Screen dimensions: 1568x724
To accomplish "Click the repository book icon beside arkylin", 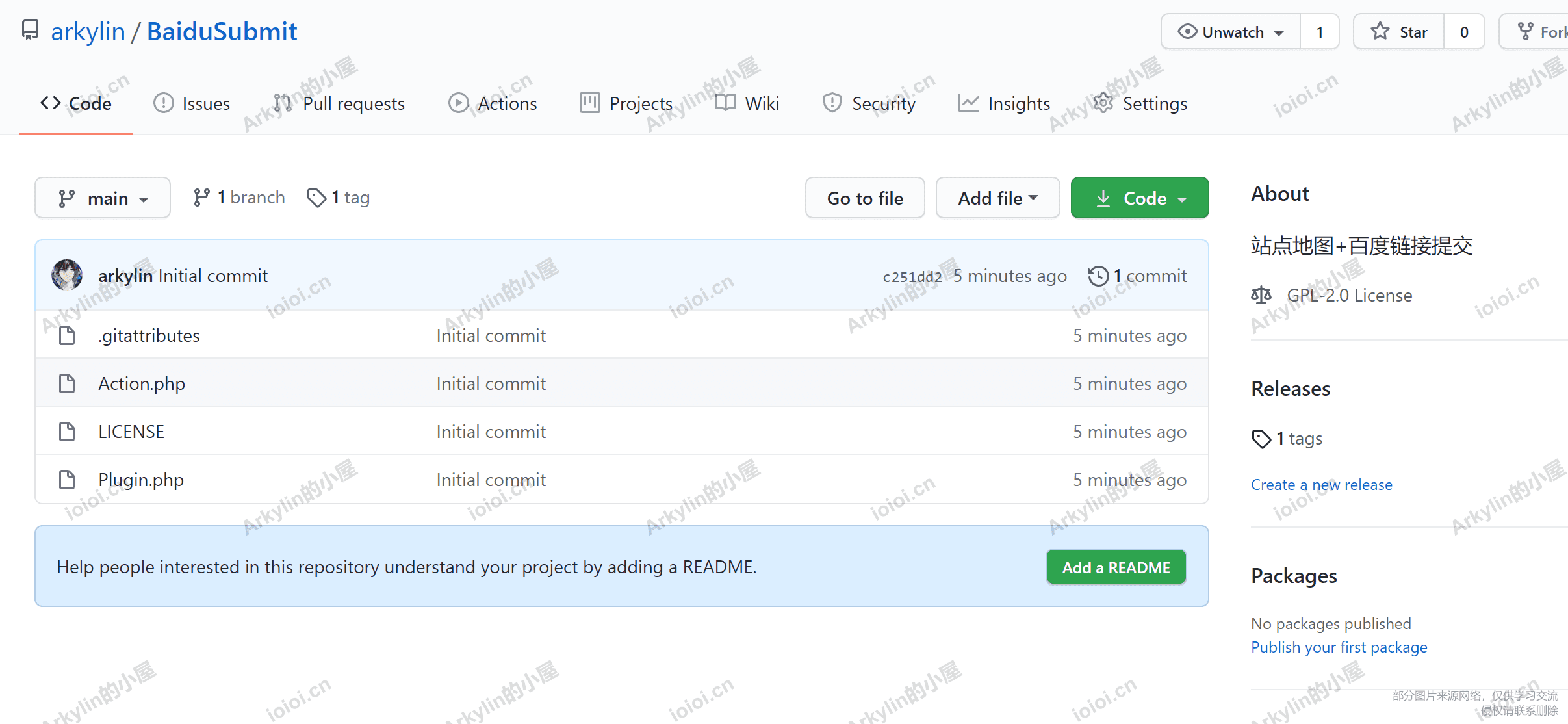I will tap(30, 31).
